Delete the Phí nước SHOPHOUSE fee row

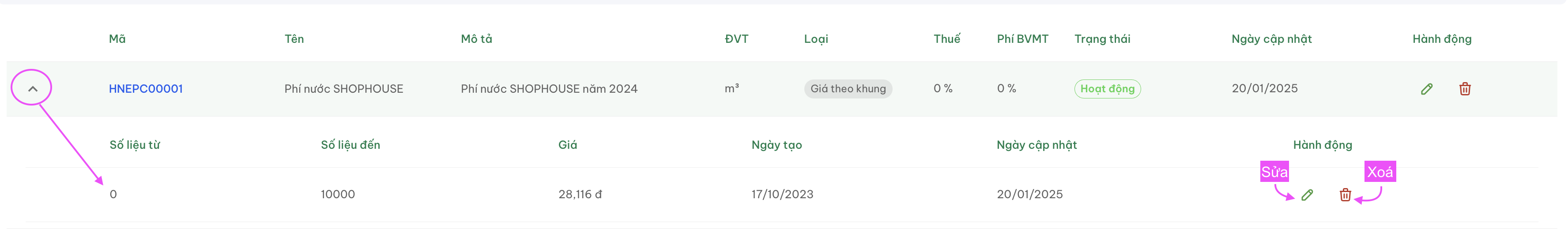click(x=1465, y=89)
